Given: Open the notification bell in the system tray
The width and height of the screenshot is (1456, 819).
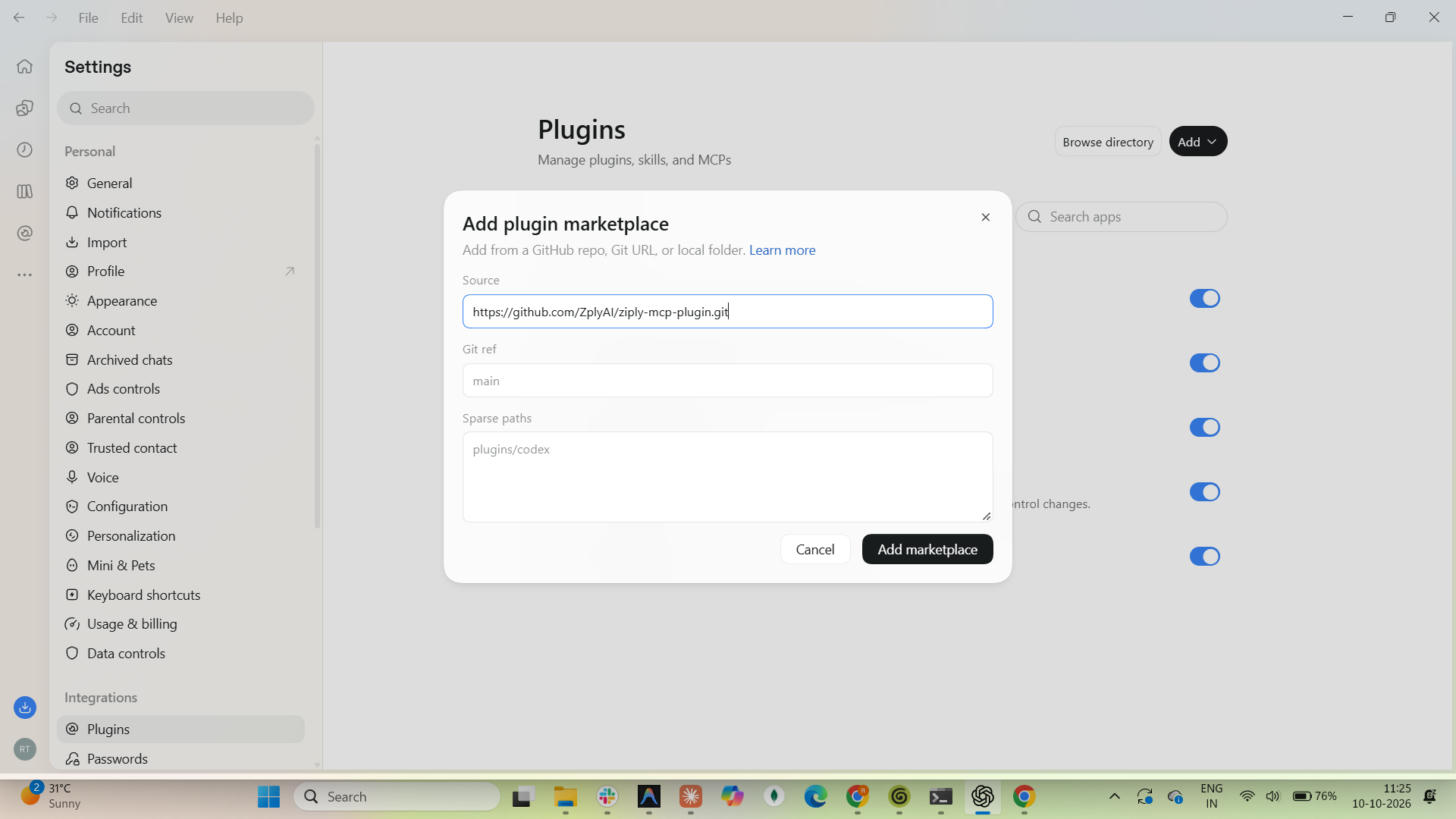Looking at the screenshot, I should 1430,796.
